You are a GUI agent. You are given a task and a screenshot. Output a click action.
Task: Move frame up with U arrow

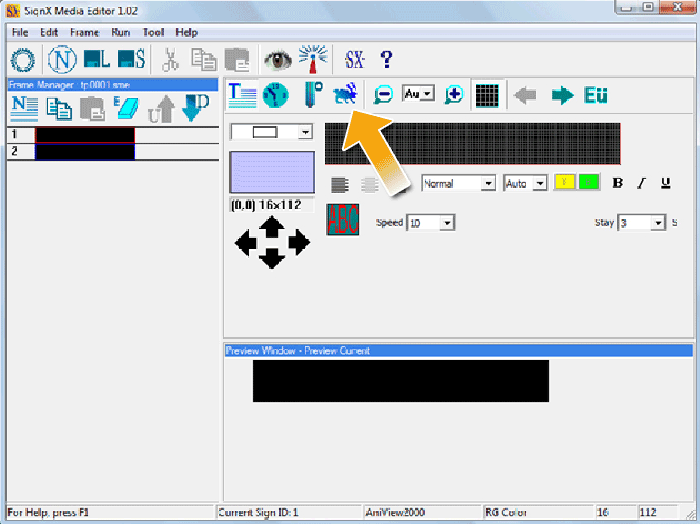[161, 108]
